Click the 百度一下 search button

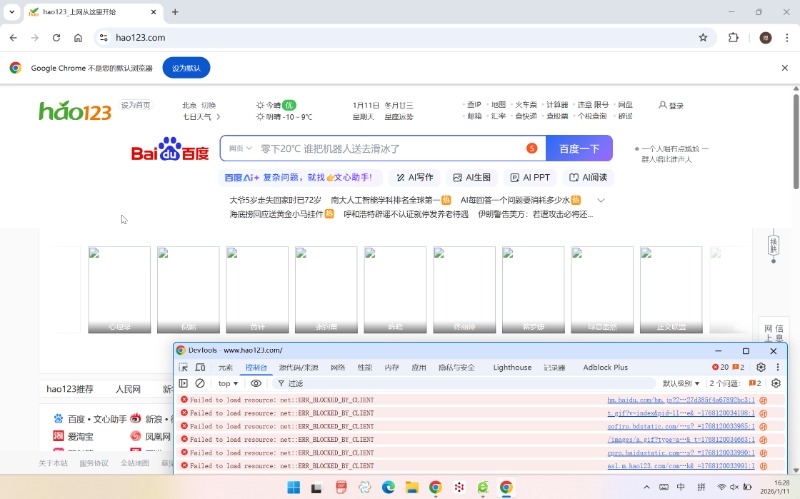tap(579, 148)
